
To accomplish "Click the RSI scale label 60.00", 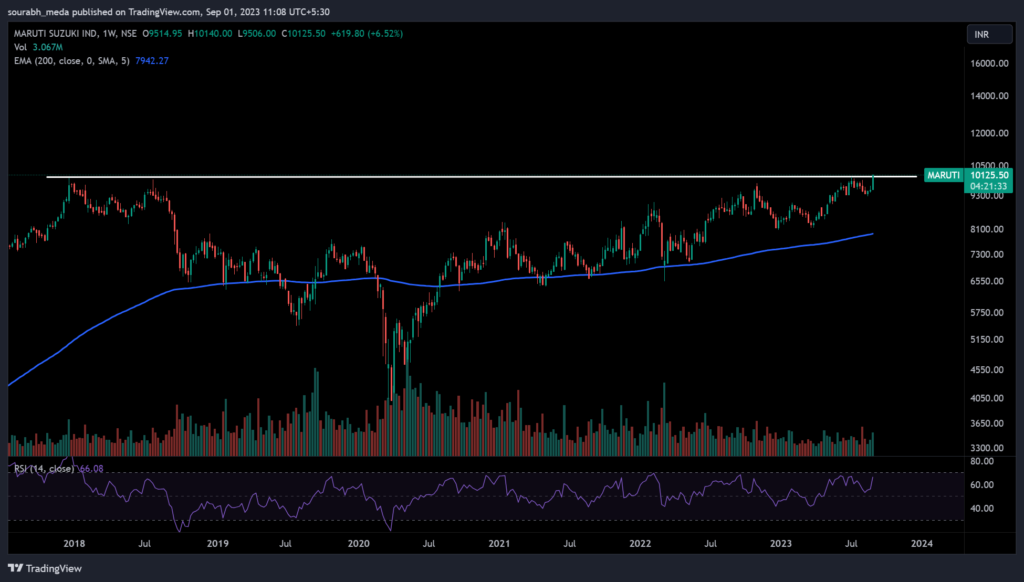I will click(982, 485).
